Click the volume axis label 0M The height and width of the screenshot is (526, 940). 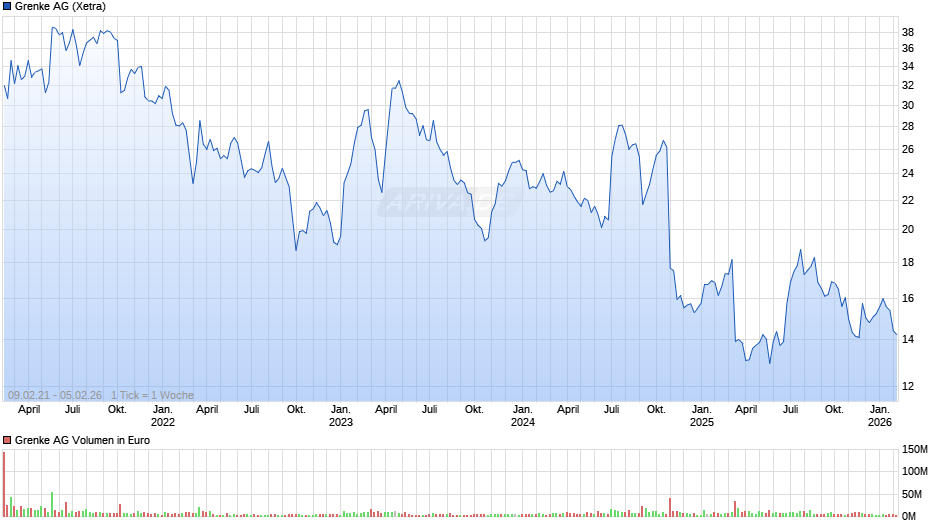(x=909, y=516)
